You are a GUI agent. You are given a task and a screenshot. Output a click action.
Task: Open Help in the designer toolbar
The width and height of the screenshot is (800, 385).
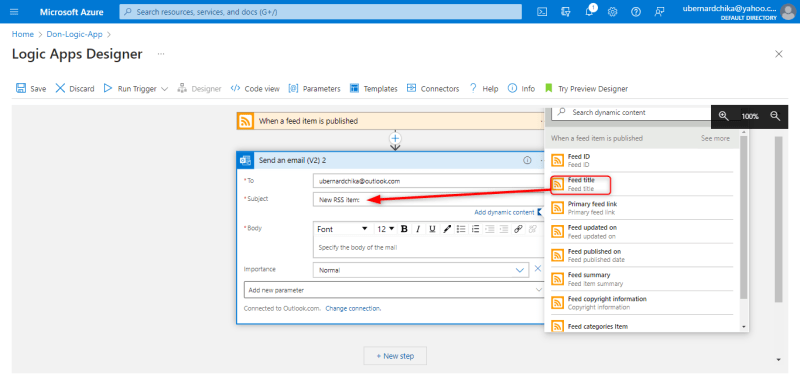(484, 88)
